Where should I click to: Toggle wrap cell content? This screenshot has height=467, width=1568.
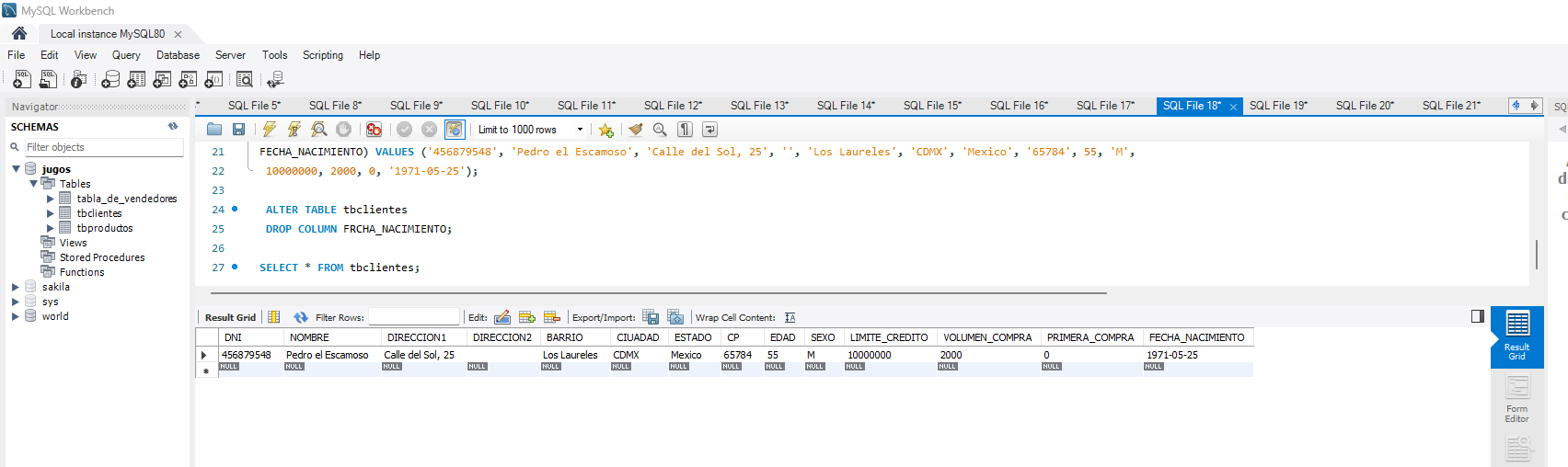790,317
